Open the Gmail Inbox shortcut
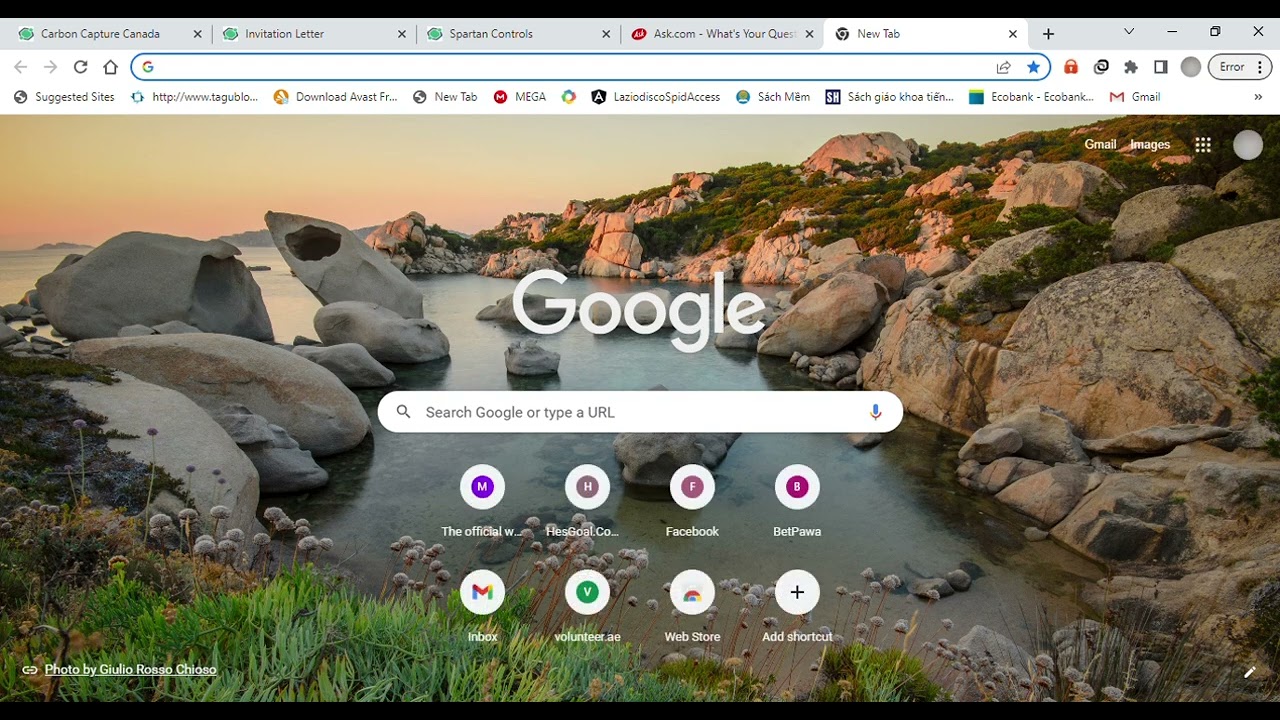Screen dimensions: 1280x720 click(482, 607)
